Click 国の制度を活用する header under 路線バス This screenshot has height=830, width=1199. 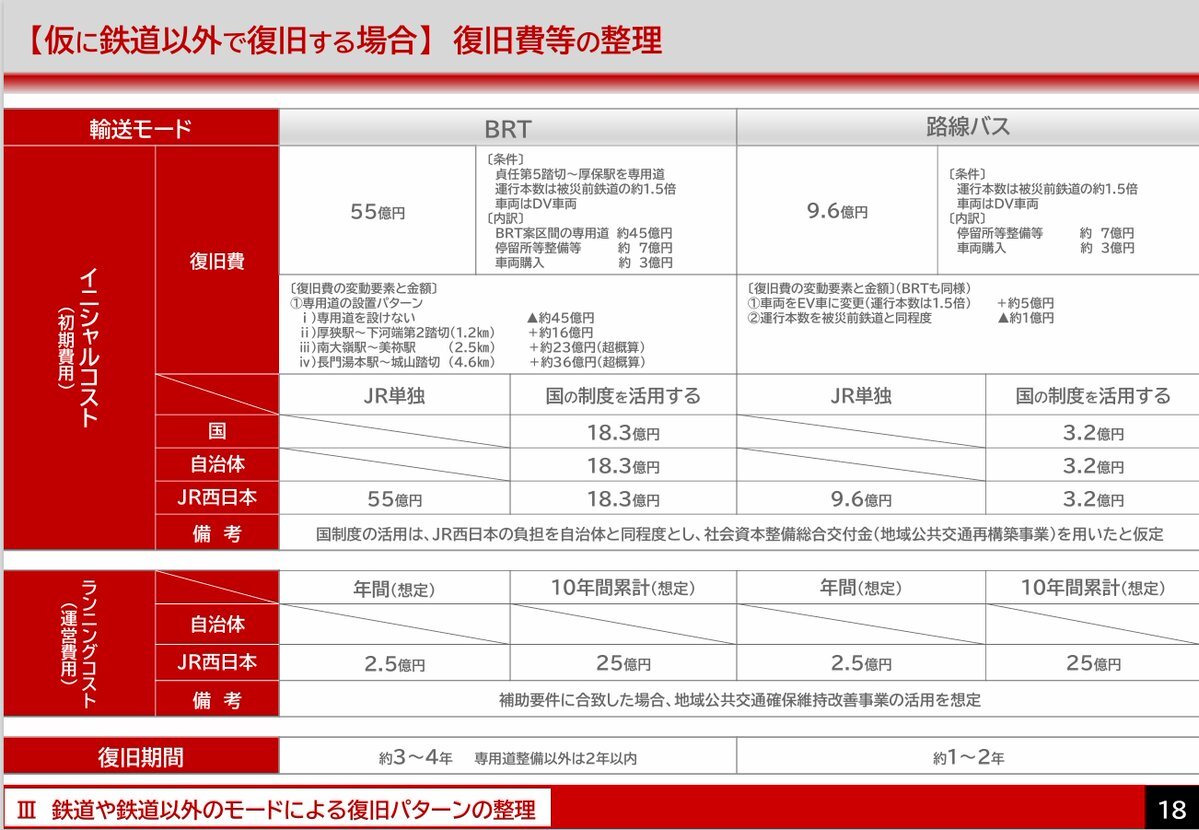coord(1093,395)
